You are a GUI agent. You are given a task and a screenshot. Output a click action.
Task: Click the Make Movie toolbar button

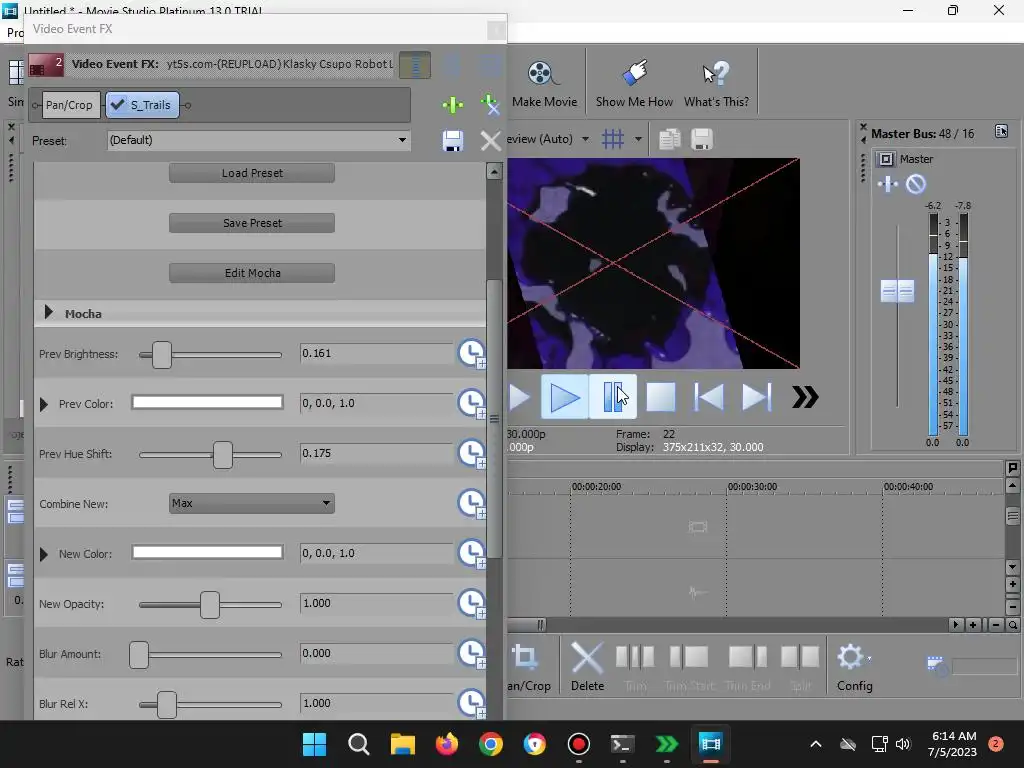pos(544,84)
